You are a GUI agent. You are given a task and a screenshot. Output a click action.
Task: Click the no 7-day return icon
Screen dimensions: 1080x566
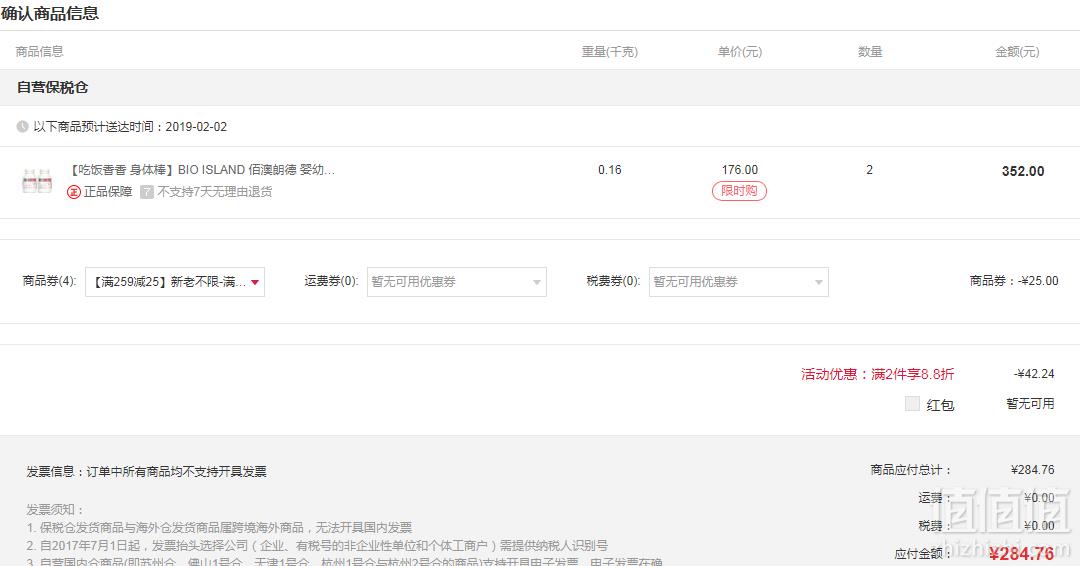click(147, 192)
